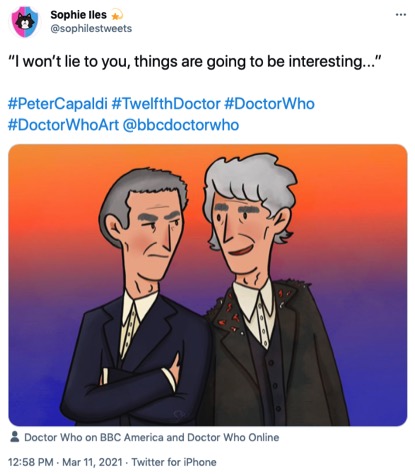Open the #PeterCapaldi hashtag
Viewport: 415px width, 474px height.
[57, 104]
